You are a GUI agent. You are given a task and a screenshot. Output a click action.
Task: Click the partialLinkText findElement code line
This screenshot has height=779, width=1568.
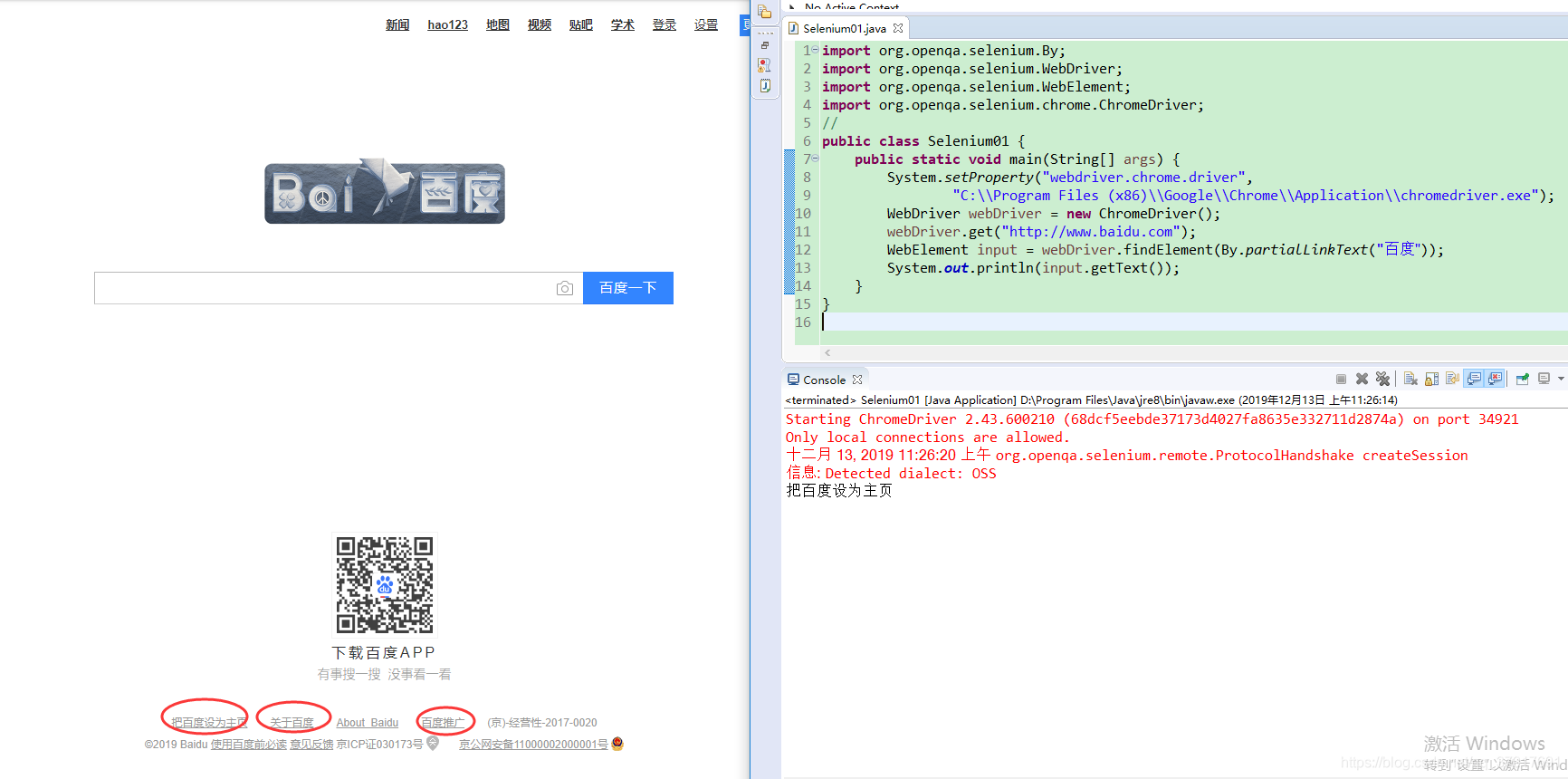coord(1165,250)
